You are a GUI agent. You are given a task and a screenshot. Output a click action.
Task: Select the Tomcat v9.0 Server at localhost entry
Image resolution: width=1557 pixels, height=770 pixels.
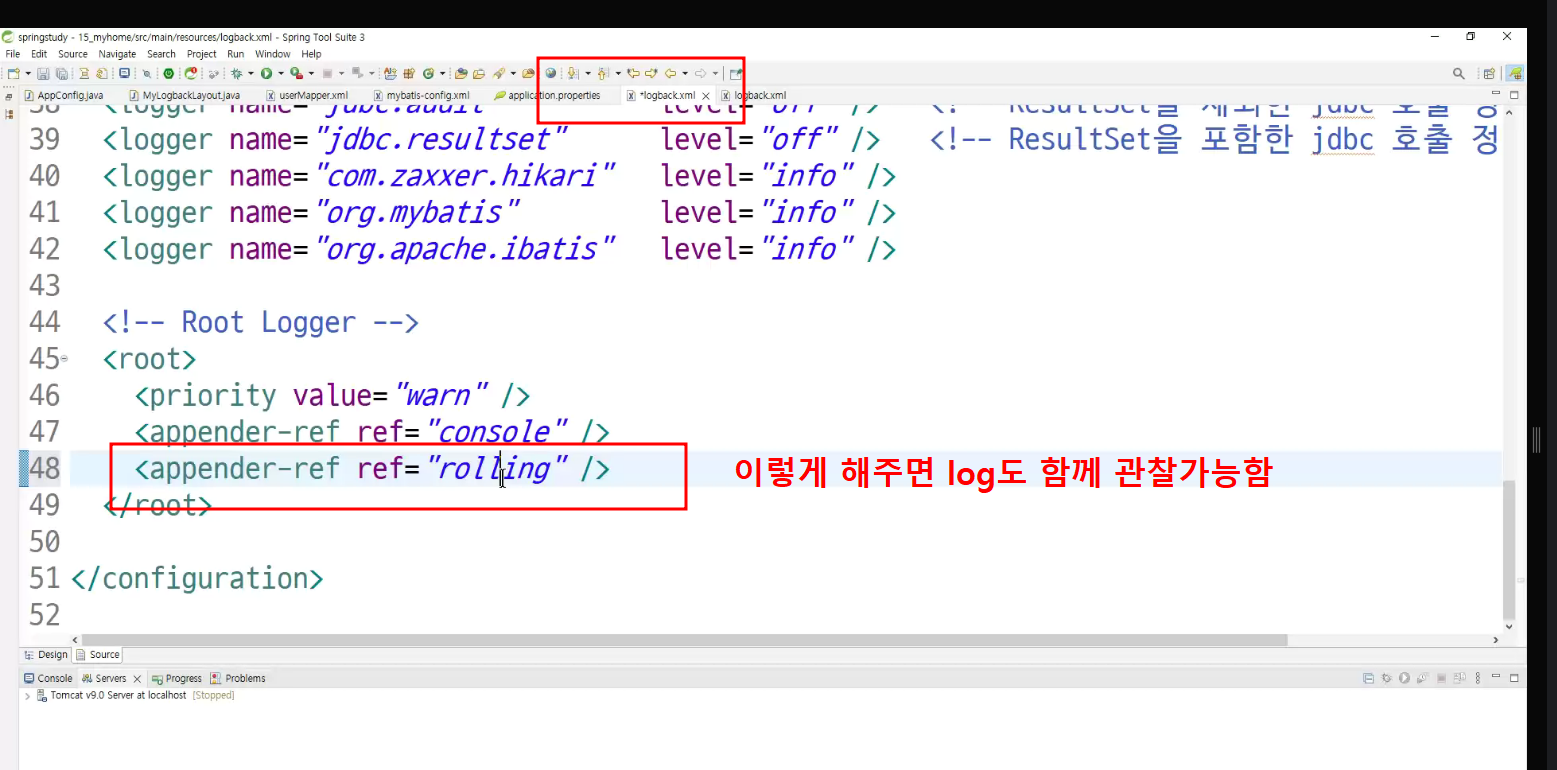pyautogui.click(x=136, y=695)
